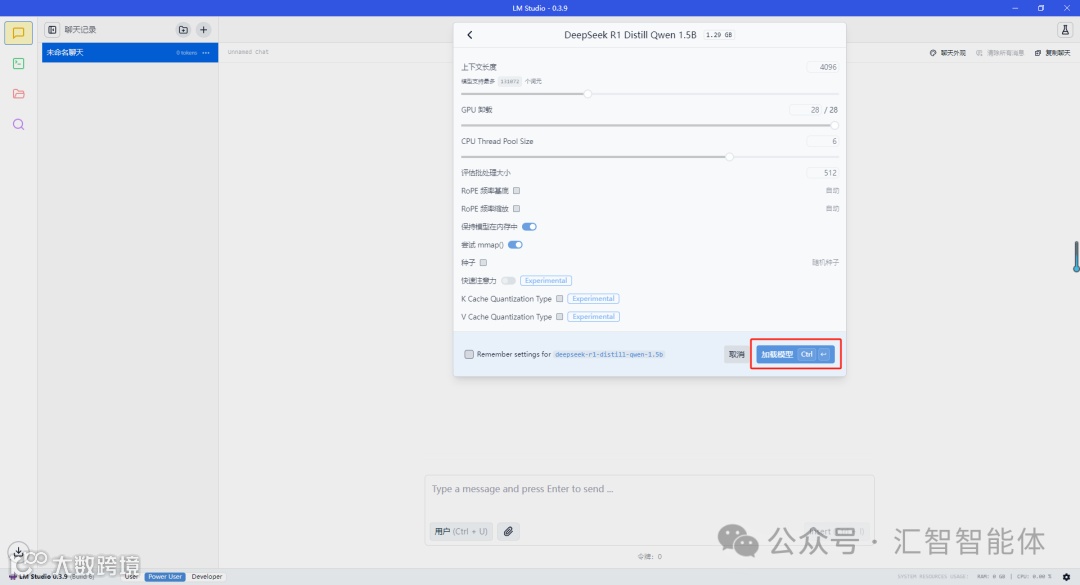Check the K Cache Quantization Type box
Viewport: 1080px width, 585px height.
pyautogui.click(x=560, y=298)
